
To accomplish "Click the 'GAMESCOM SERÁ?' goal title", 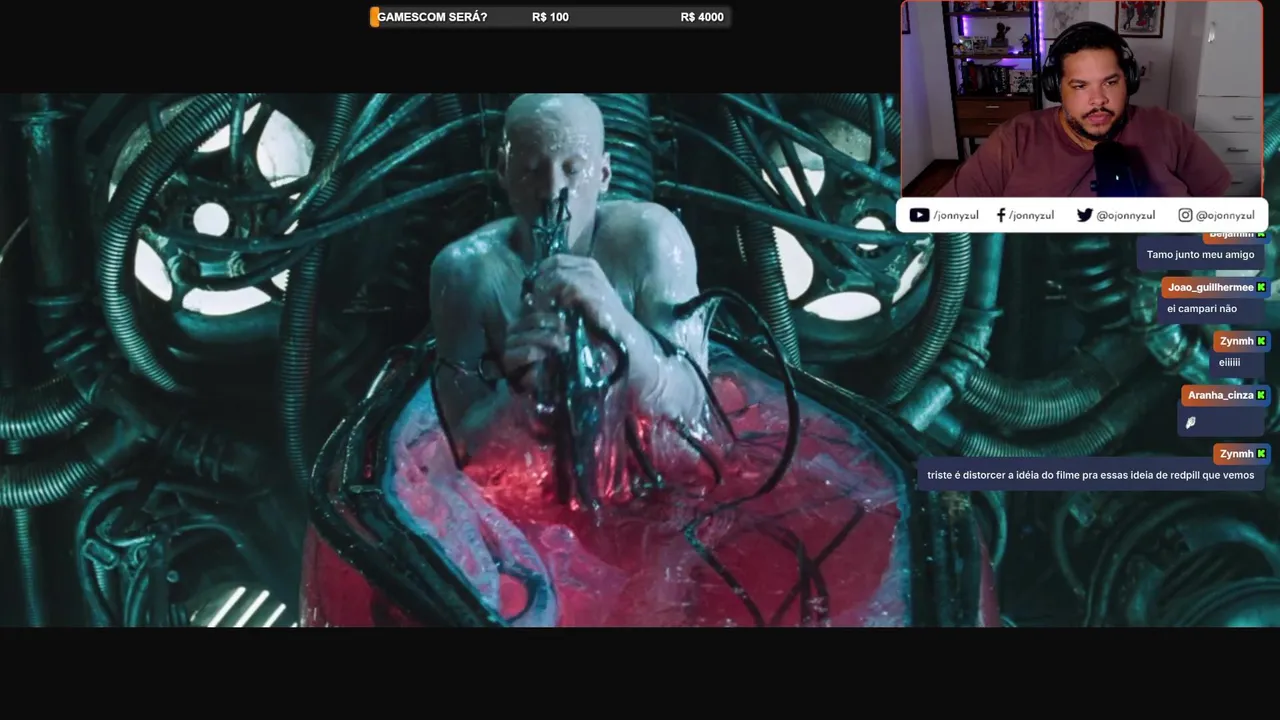I will (x=432, y=17).
